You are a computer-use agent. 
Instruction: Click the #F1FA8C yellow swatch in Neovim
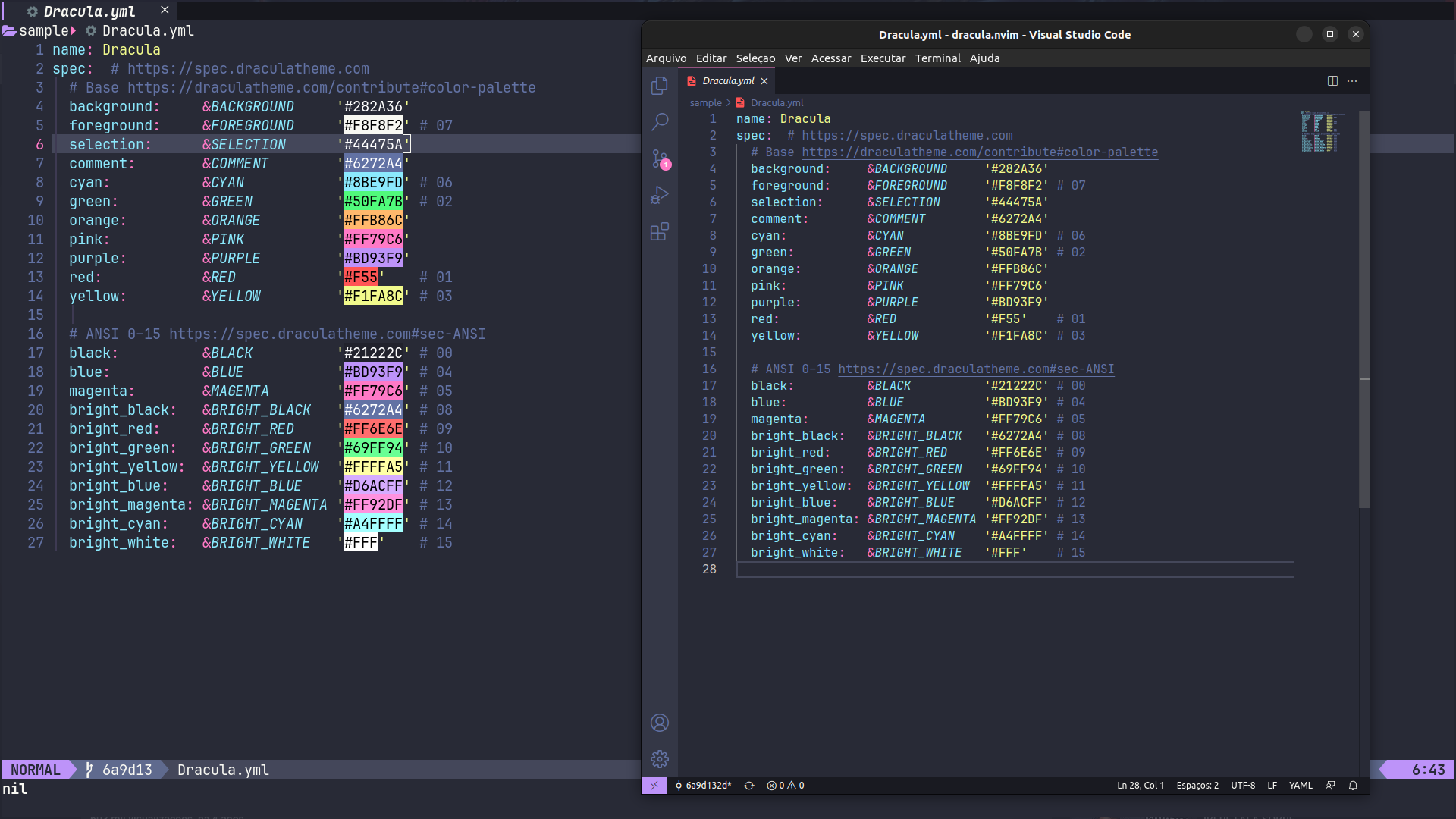pyautogui.click(x=373, y=297)
